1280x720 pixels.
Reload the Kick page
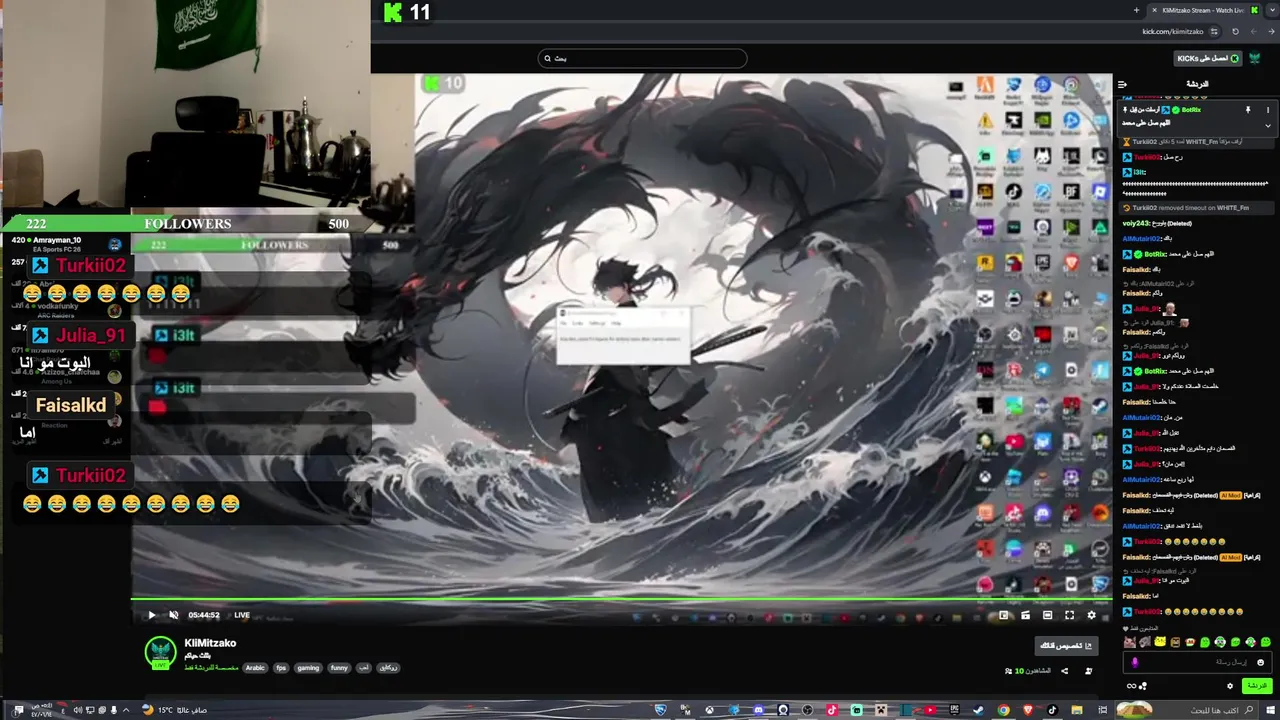click(1235, 31)
